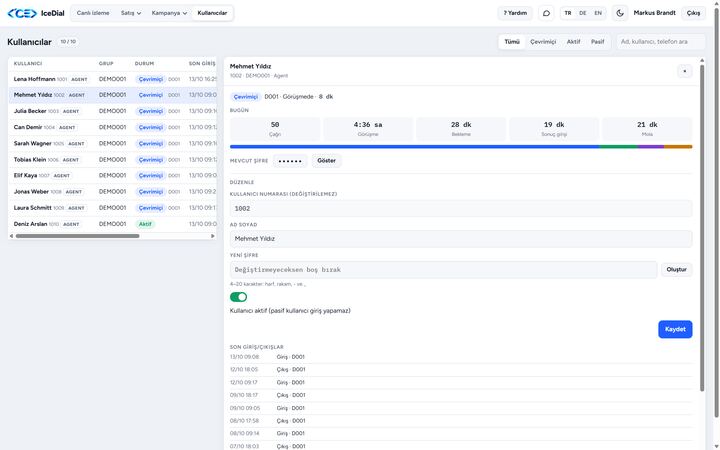The height and width of the screenshot is (450, 720).
Task: Click the Çıkış logout button
Action: point(693,13)
